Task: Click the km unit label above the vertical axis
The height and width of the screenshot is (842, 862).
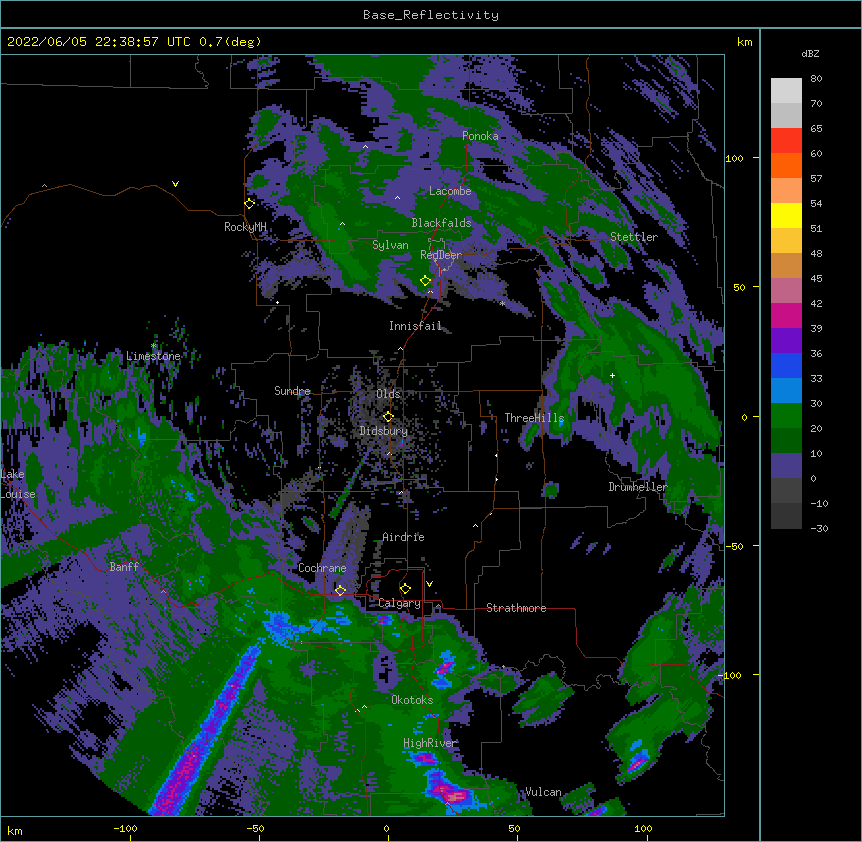Action: pyautogui.click(x=745, y=42)
